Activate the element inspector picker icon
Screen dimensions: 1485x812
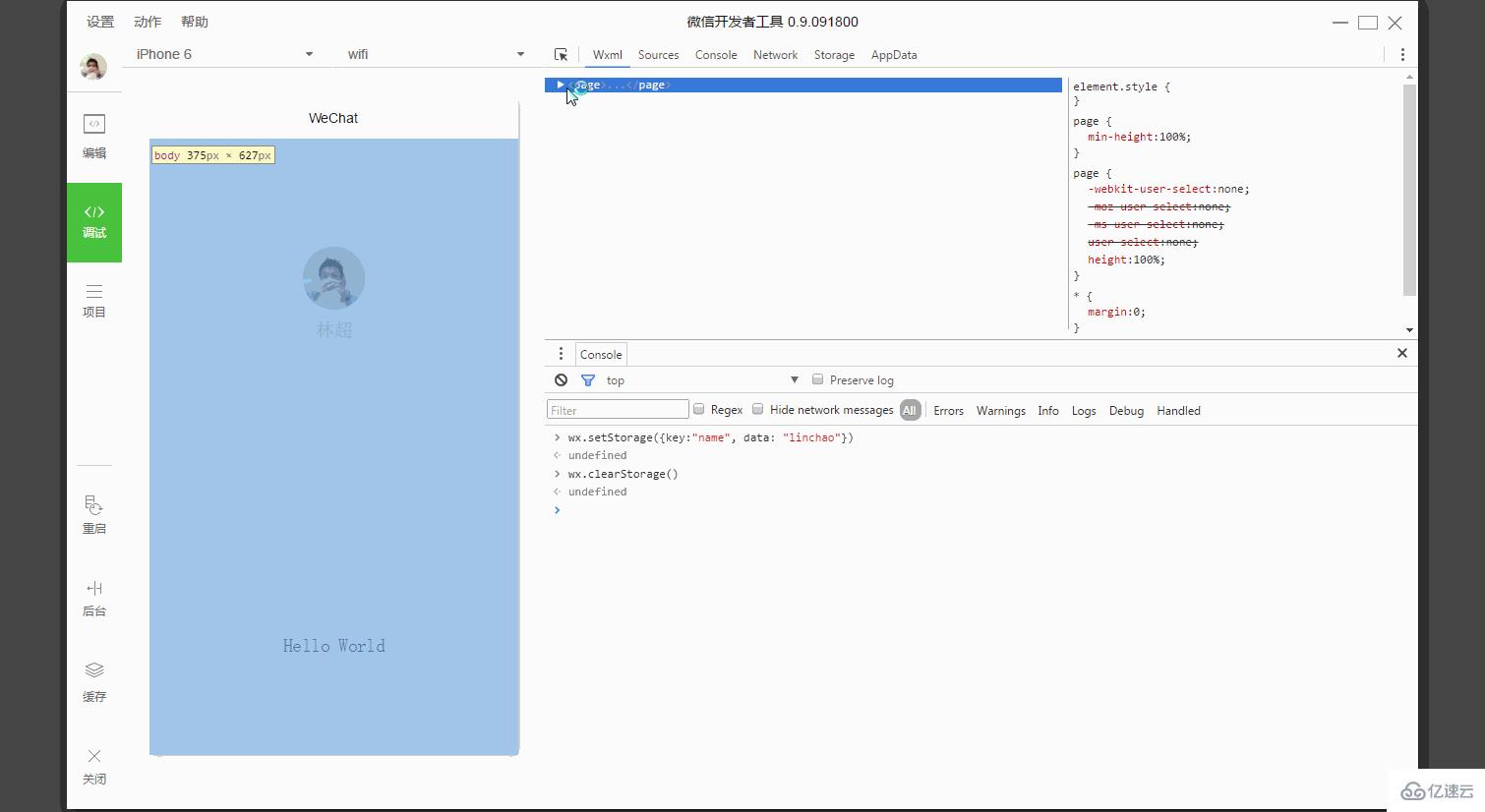click(x=561, y=55)
